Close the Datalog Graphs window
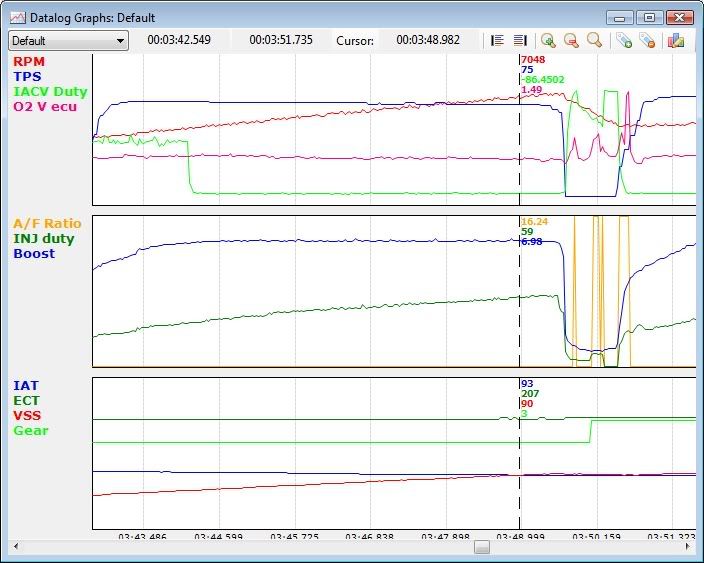The image size is (704, 563). click(680, 18)
